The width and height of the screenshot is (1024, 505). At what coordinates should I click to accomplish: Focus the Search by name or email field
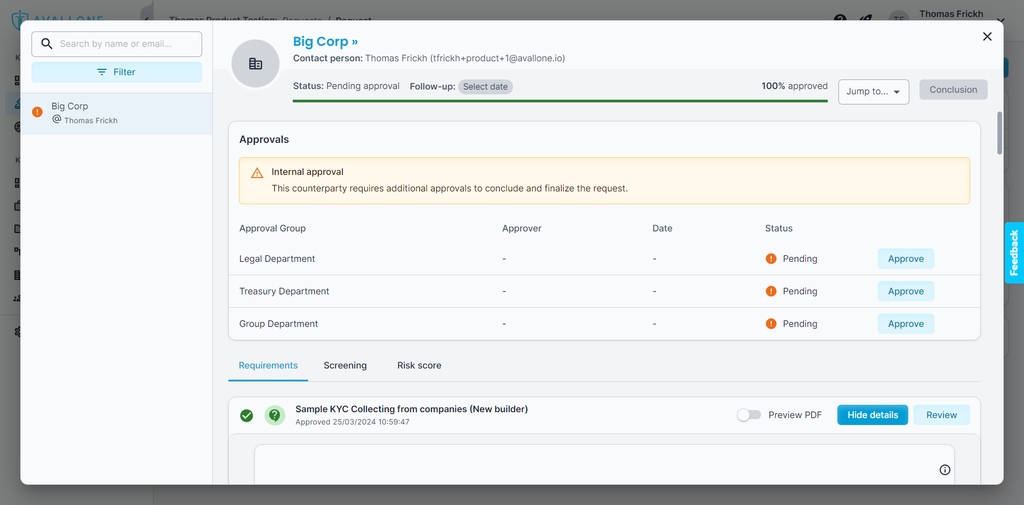coord(117,44)
